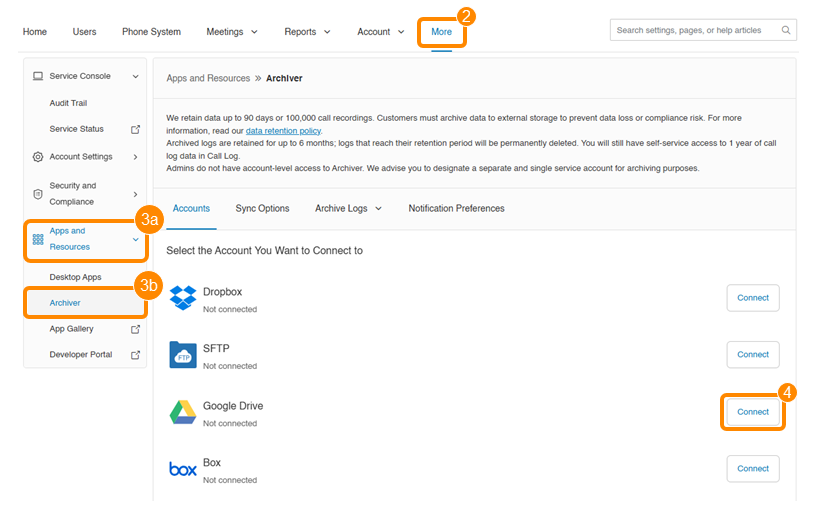
Task: Click the Dropbox logo icon
Action: click(x=182, y=298)
